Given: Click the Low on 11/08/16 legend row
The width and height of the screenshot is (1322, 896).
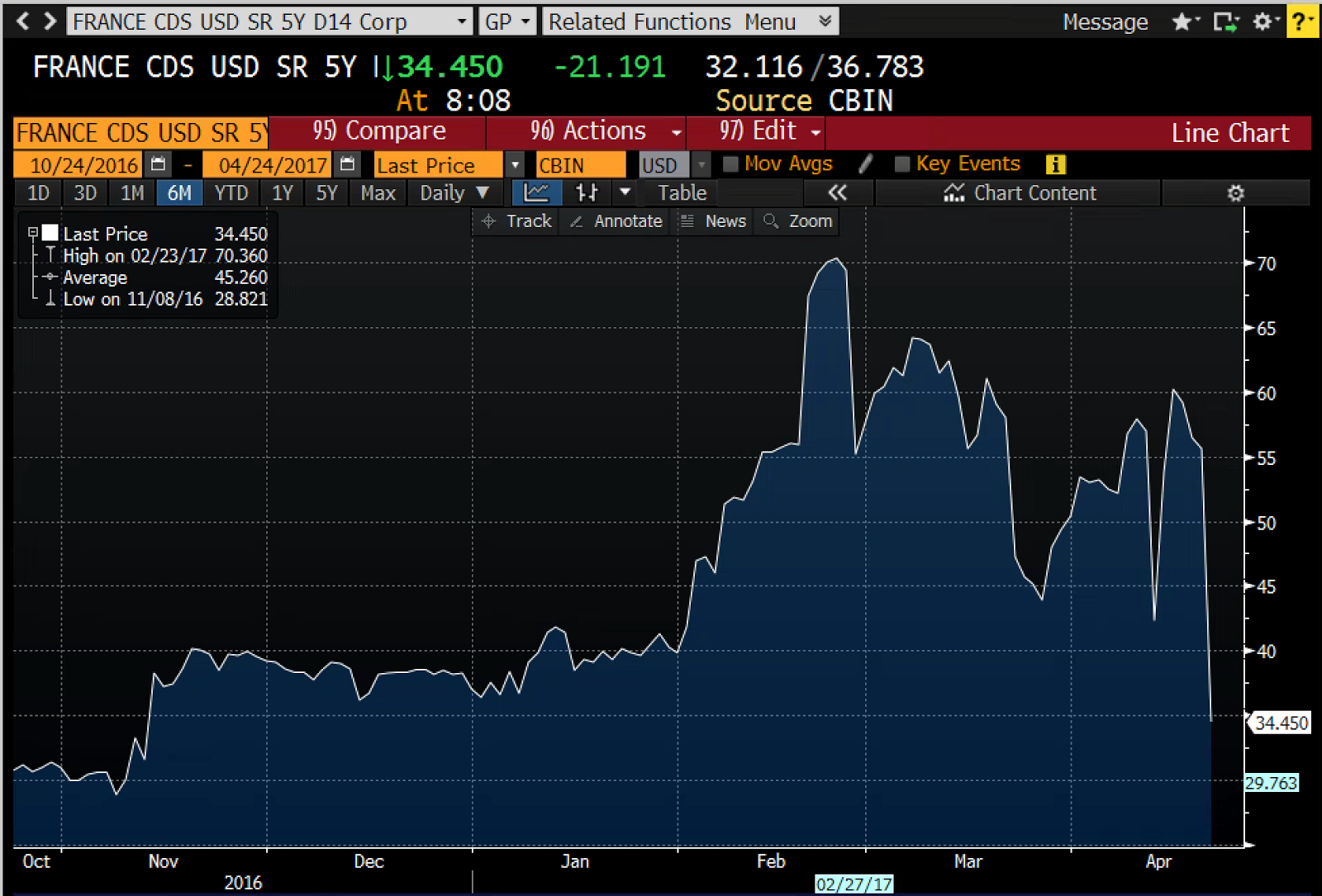Looking at the screenshot, I should [156, 299].
